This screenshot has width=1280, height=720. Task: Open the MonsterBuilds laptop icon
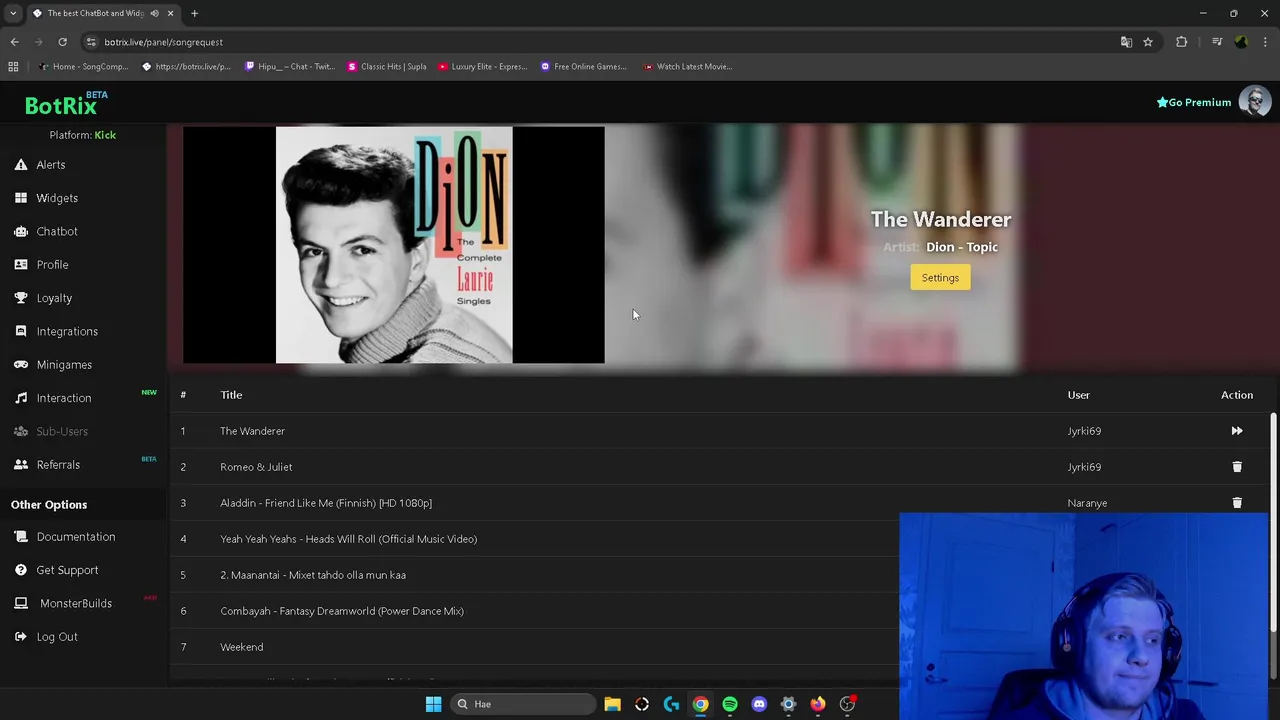point(21,603)
